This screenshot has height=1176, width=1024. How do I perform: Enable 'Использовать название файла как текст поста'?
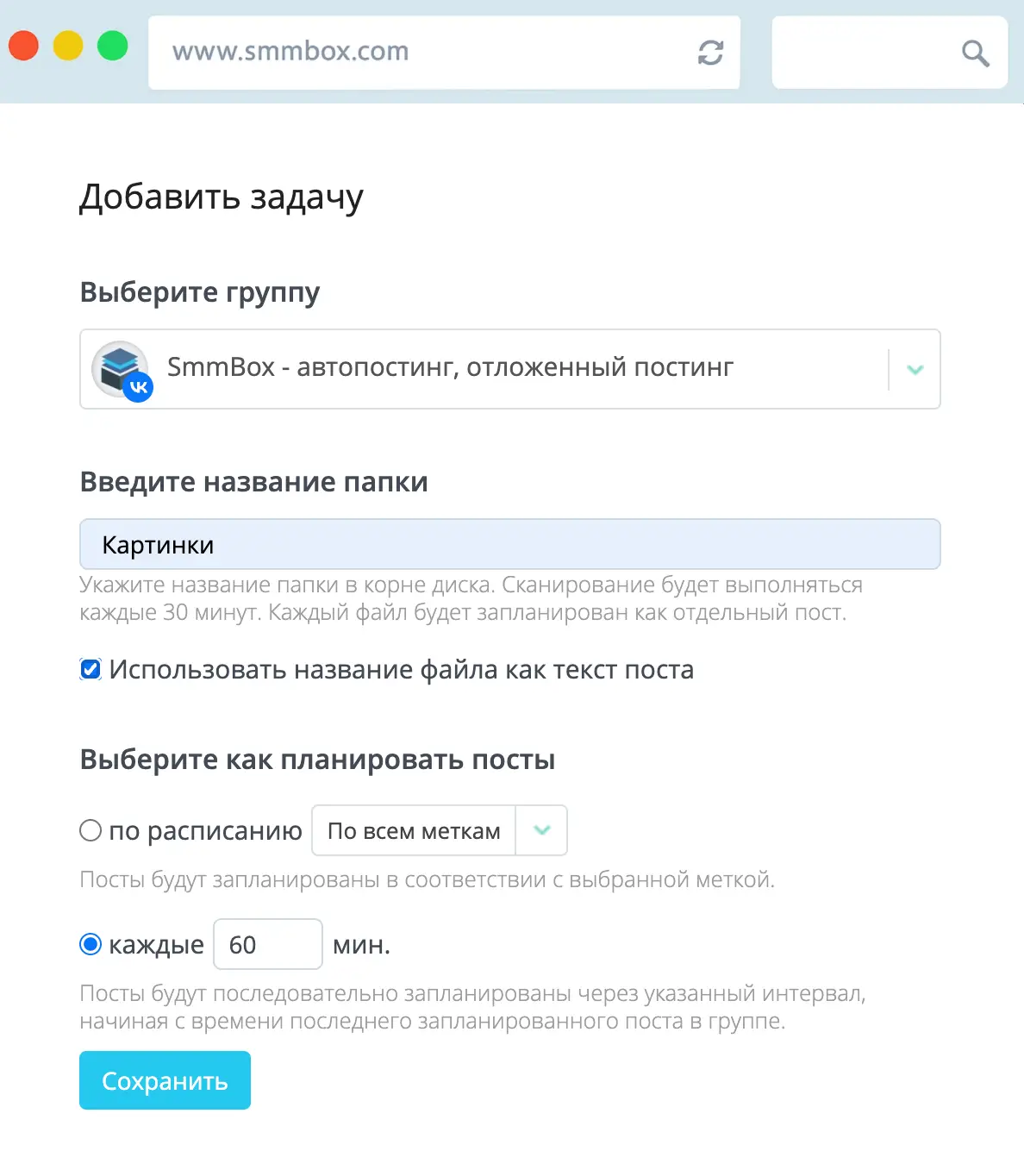point(90,668)
